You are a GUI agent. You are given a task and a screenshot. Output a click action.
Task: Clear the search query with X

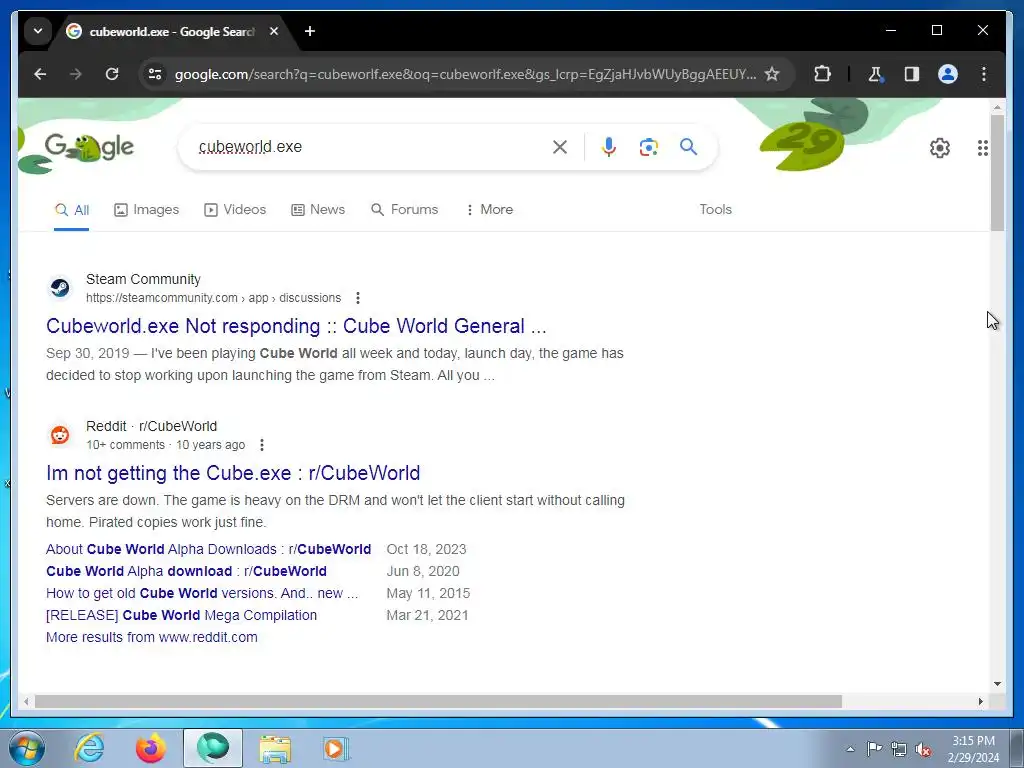point(560,147)
